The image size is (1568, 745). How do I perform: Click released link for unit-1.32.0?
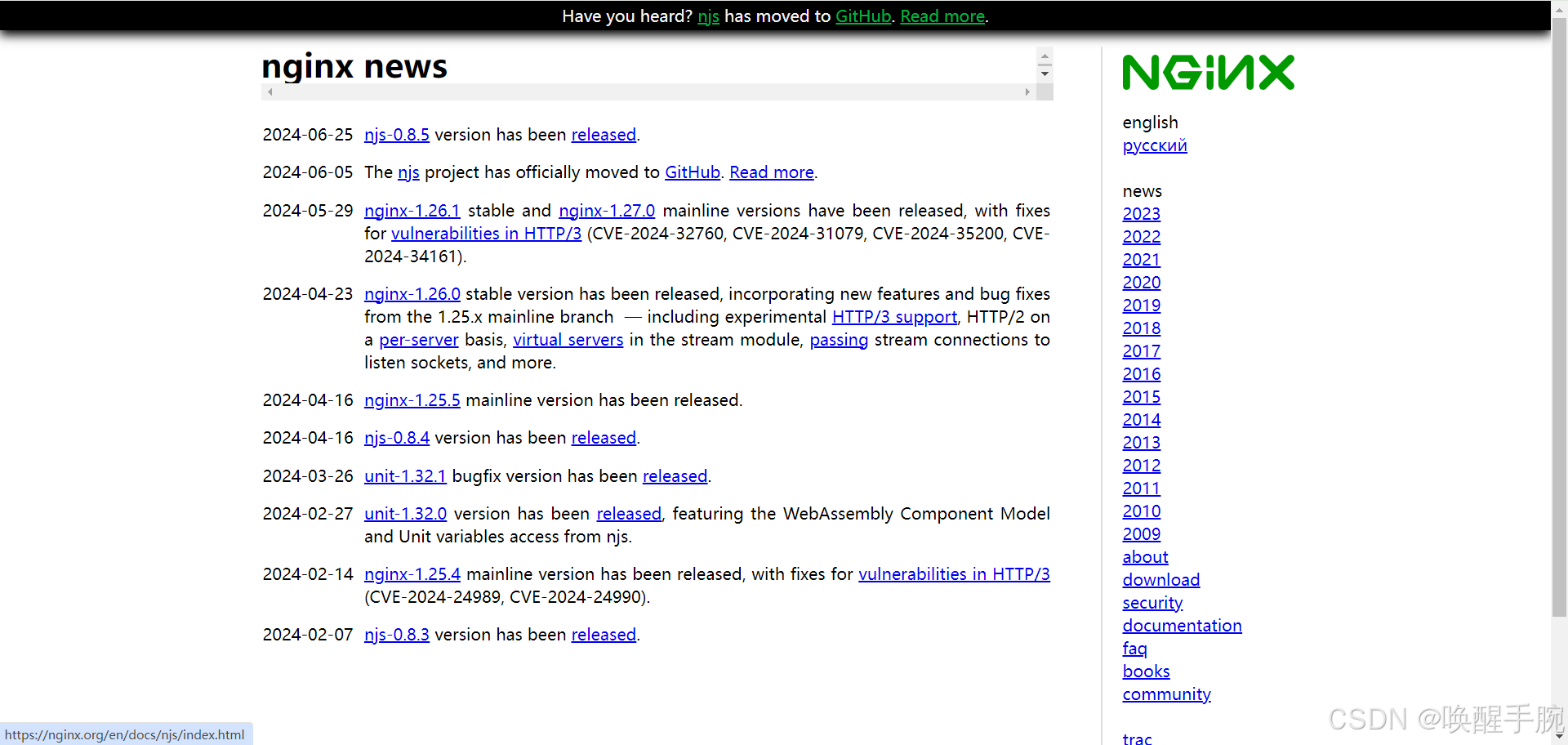coord(629,514)
